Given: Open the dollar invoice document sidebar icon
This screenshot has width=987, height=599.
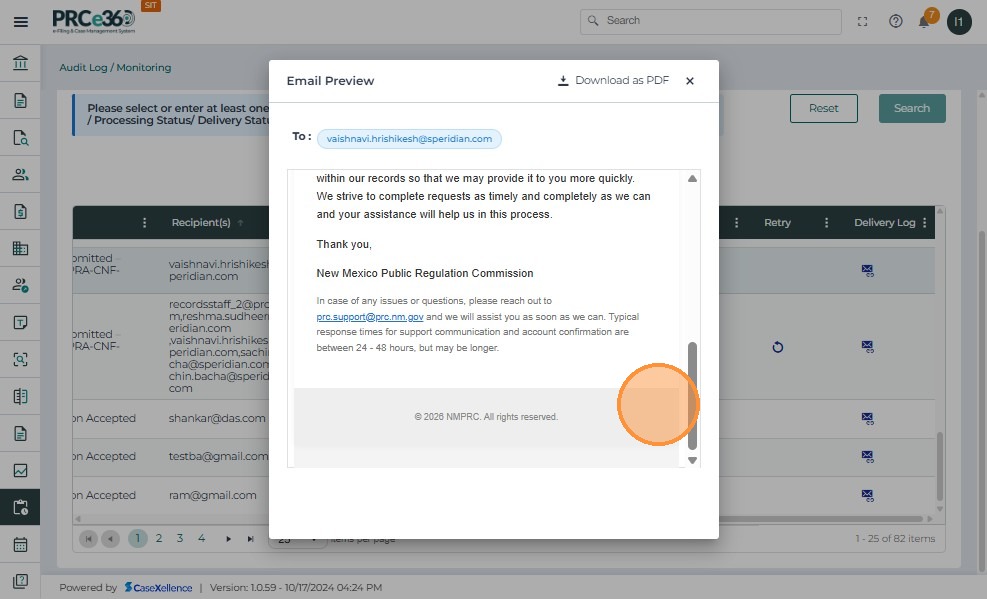Looking at the screenshot, I should pyautogui.click(x=20, y=211).
